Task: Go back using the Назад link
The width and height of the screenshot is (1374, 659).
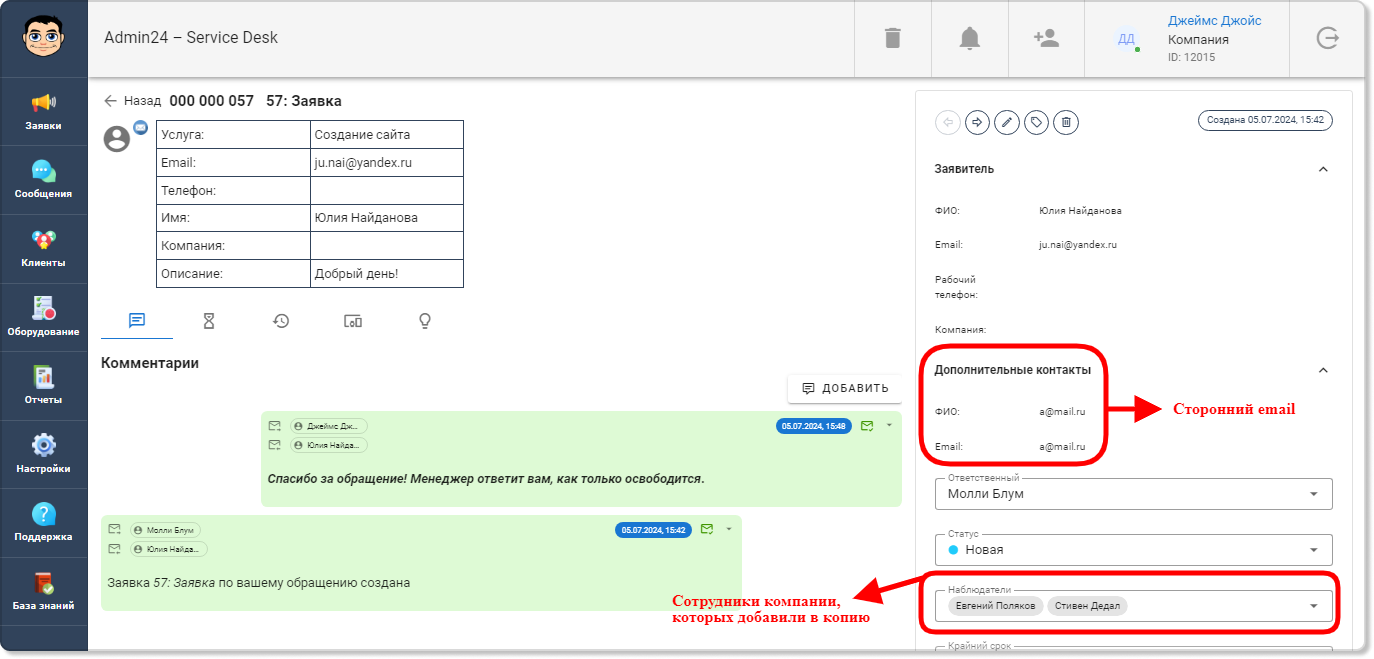Action: click(x=132, y=101)
